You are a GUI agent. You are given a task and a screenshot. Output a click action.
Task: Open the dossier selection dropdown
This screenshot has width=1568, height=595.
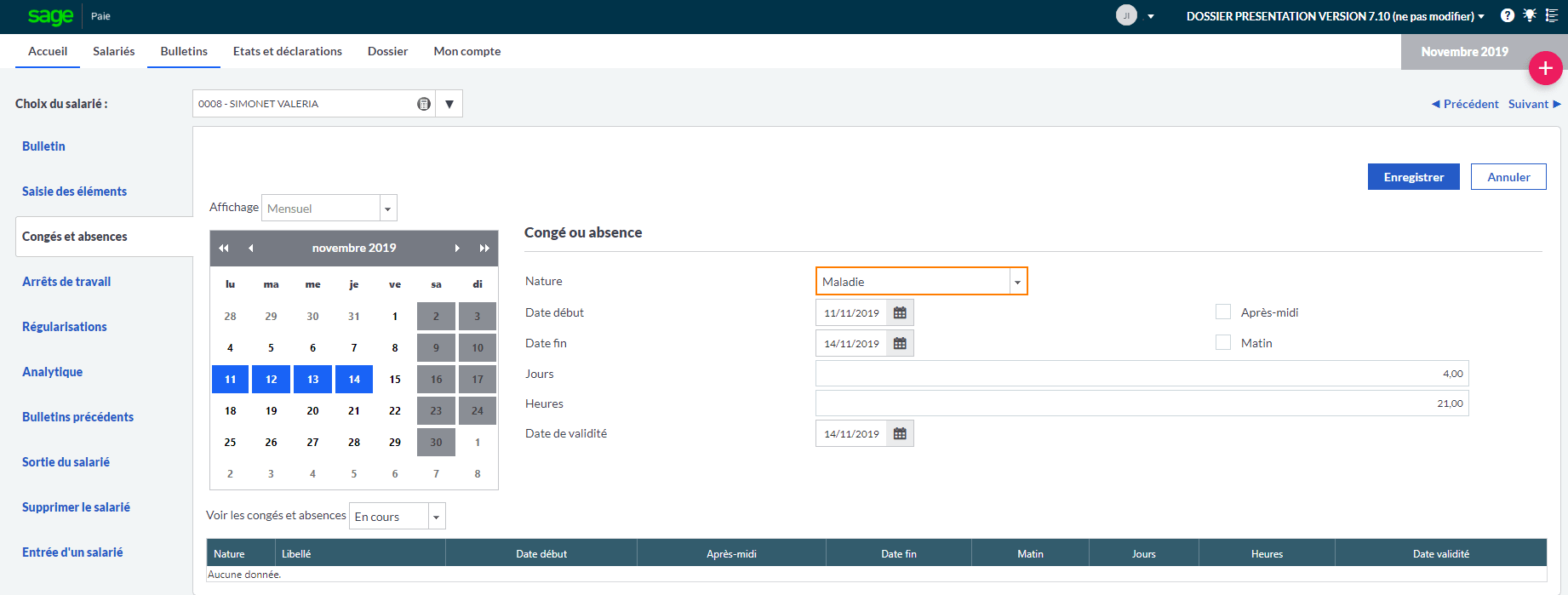coord(1335,16)
